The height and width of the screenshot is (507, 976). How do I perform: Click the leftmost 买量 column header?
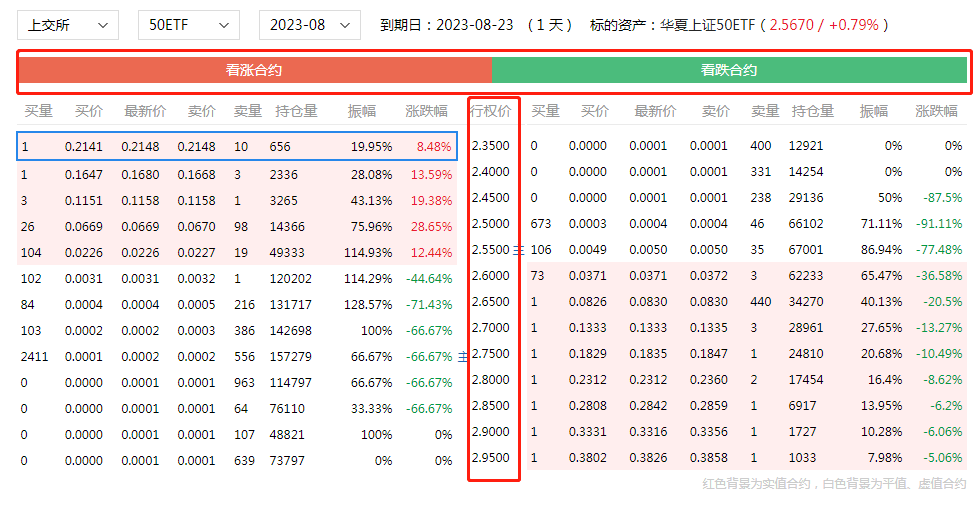39,111
